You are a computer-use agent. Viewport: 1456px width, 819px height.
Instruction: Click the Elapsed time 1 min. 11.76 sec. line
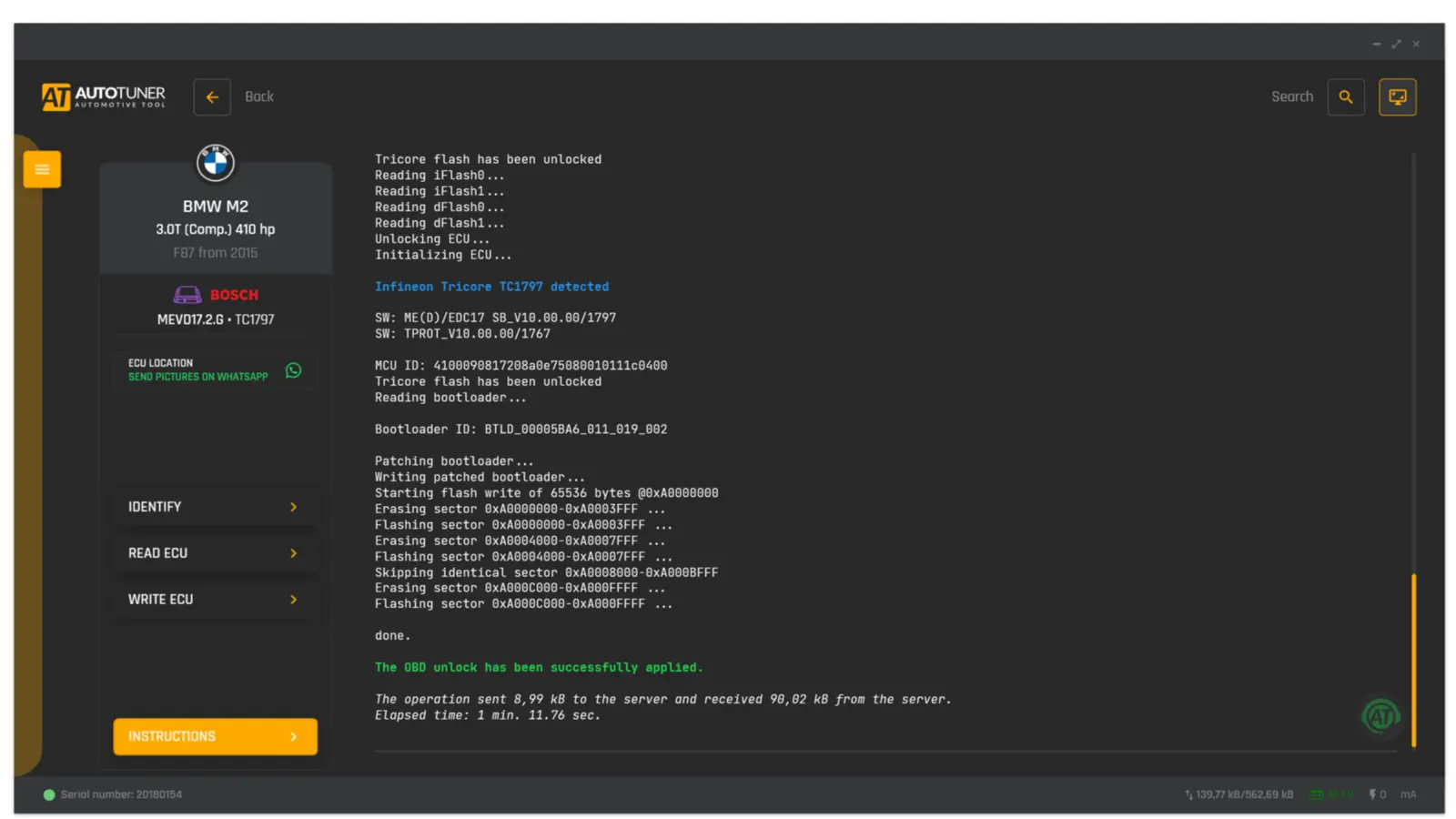[488, 715]
